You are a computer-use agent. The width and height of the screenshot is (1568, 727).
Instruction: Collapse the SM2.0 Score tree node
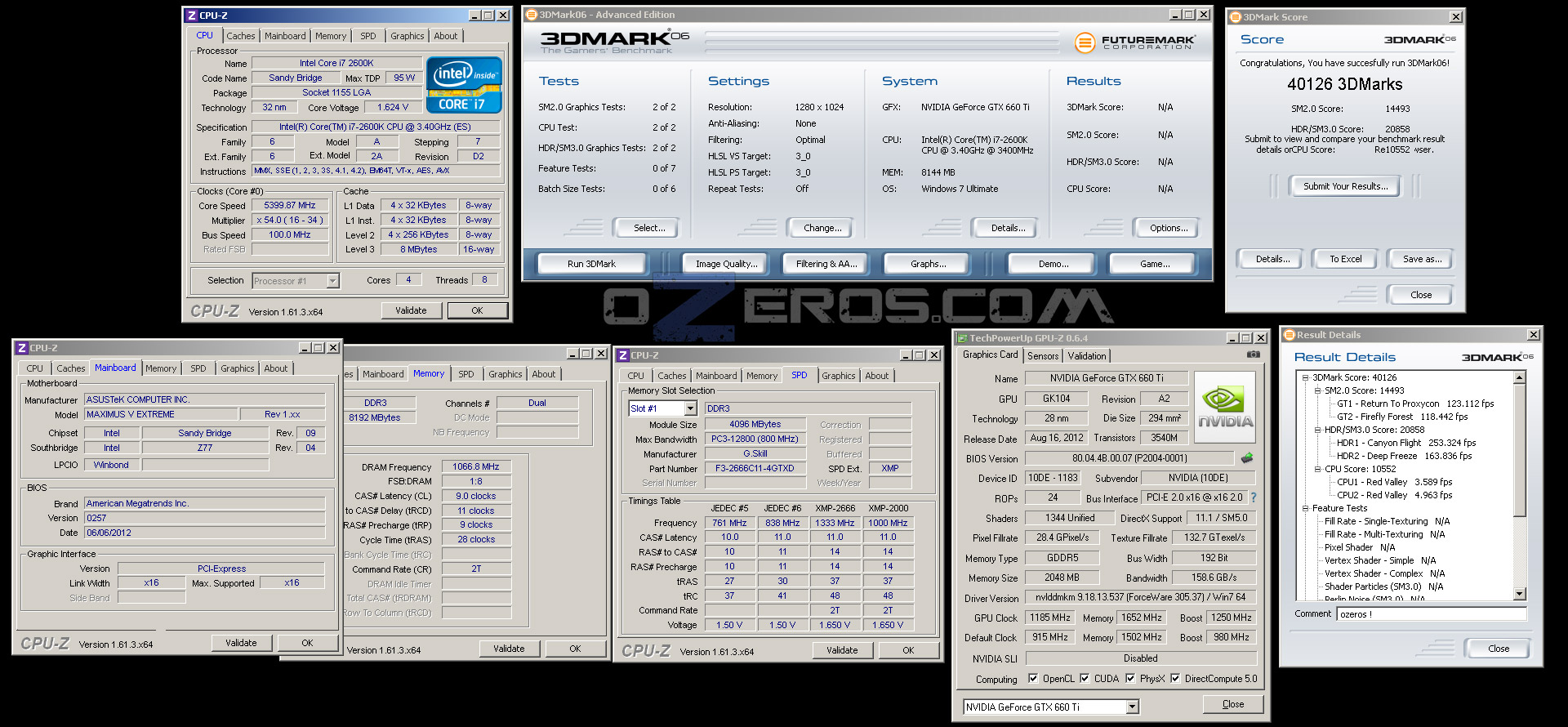(1317, 390)
